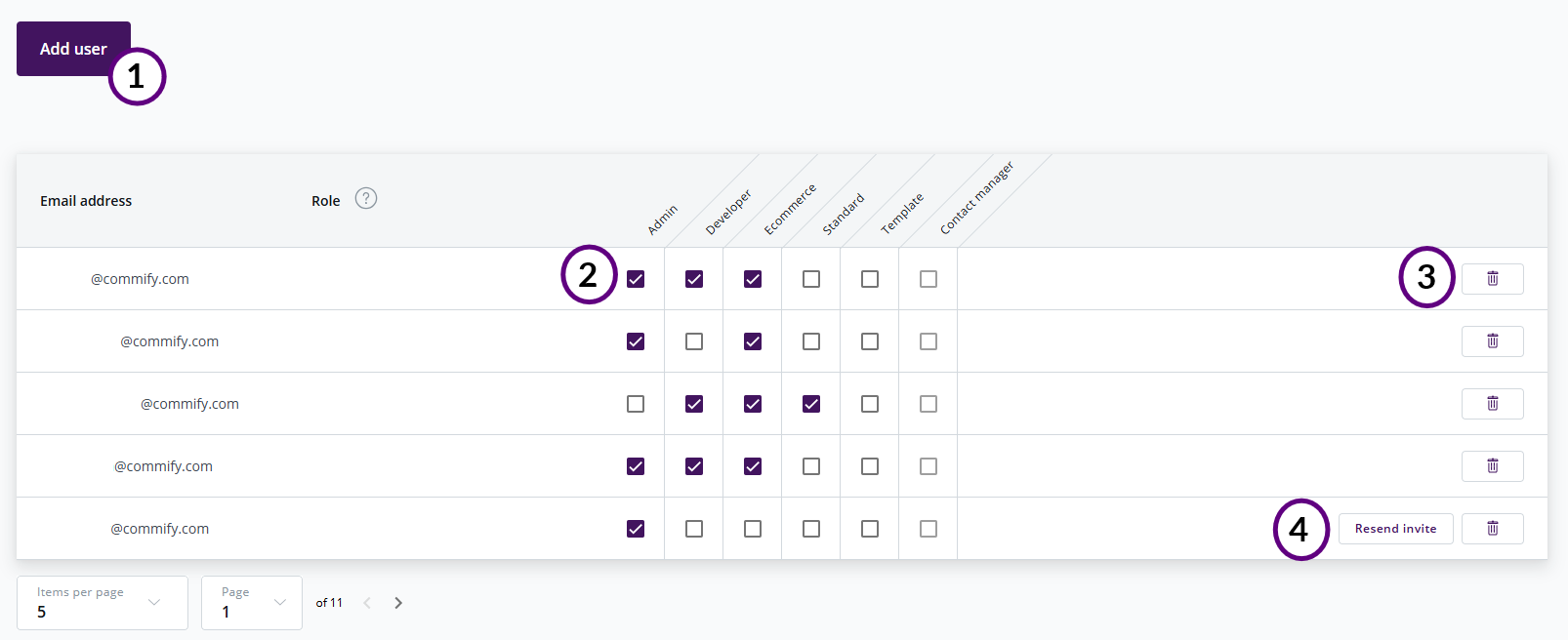The height and width of the screenshot is (640, 1568).
Task: Expand the Page number dropdown
Action: [x=279, y=602]
